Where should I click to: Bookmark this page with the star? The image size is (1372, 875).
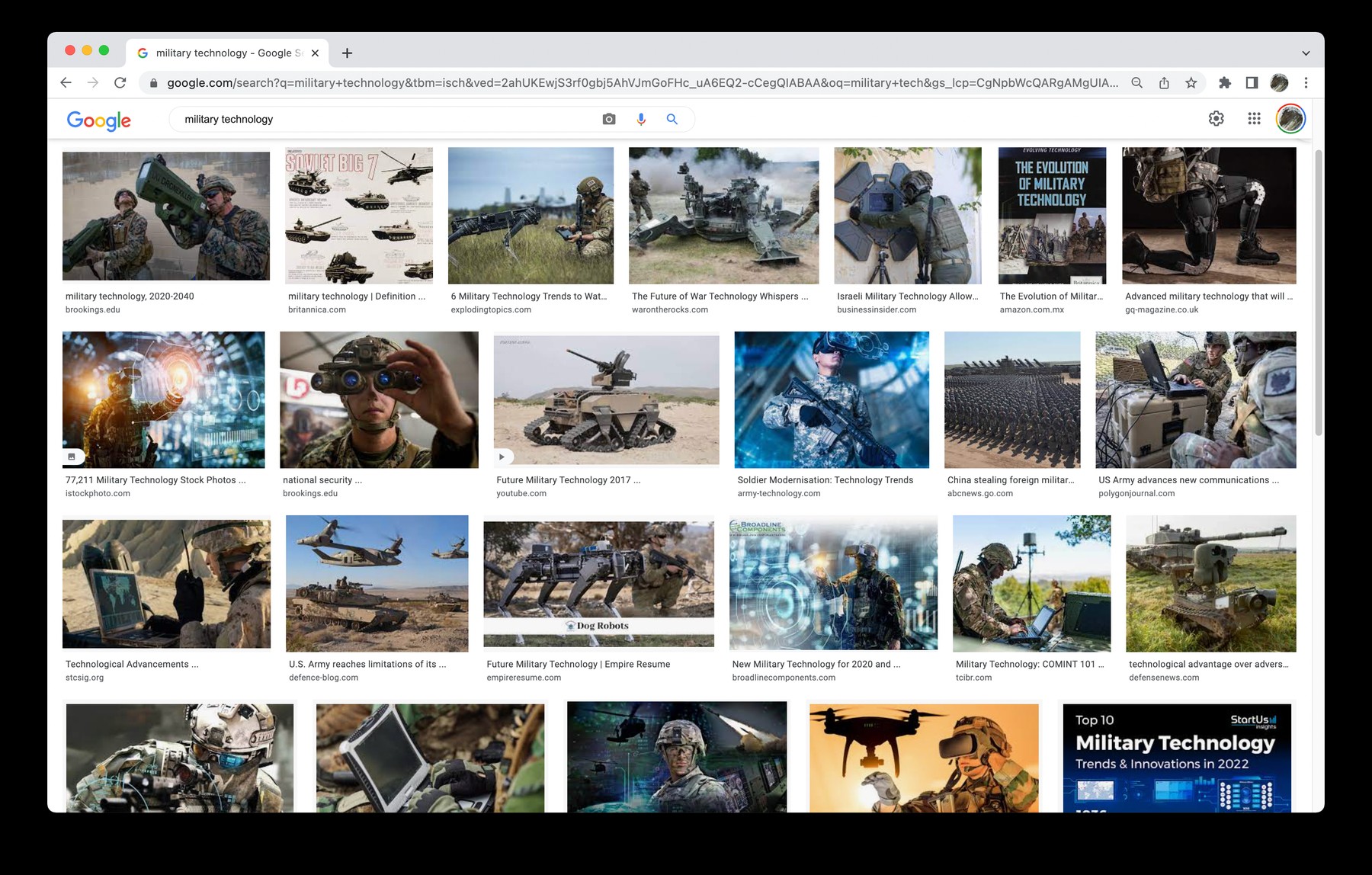(1191, 83)
